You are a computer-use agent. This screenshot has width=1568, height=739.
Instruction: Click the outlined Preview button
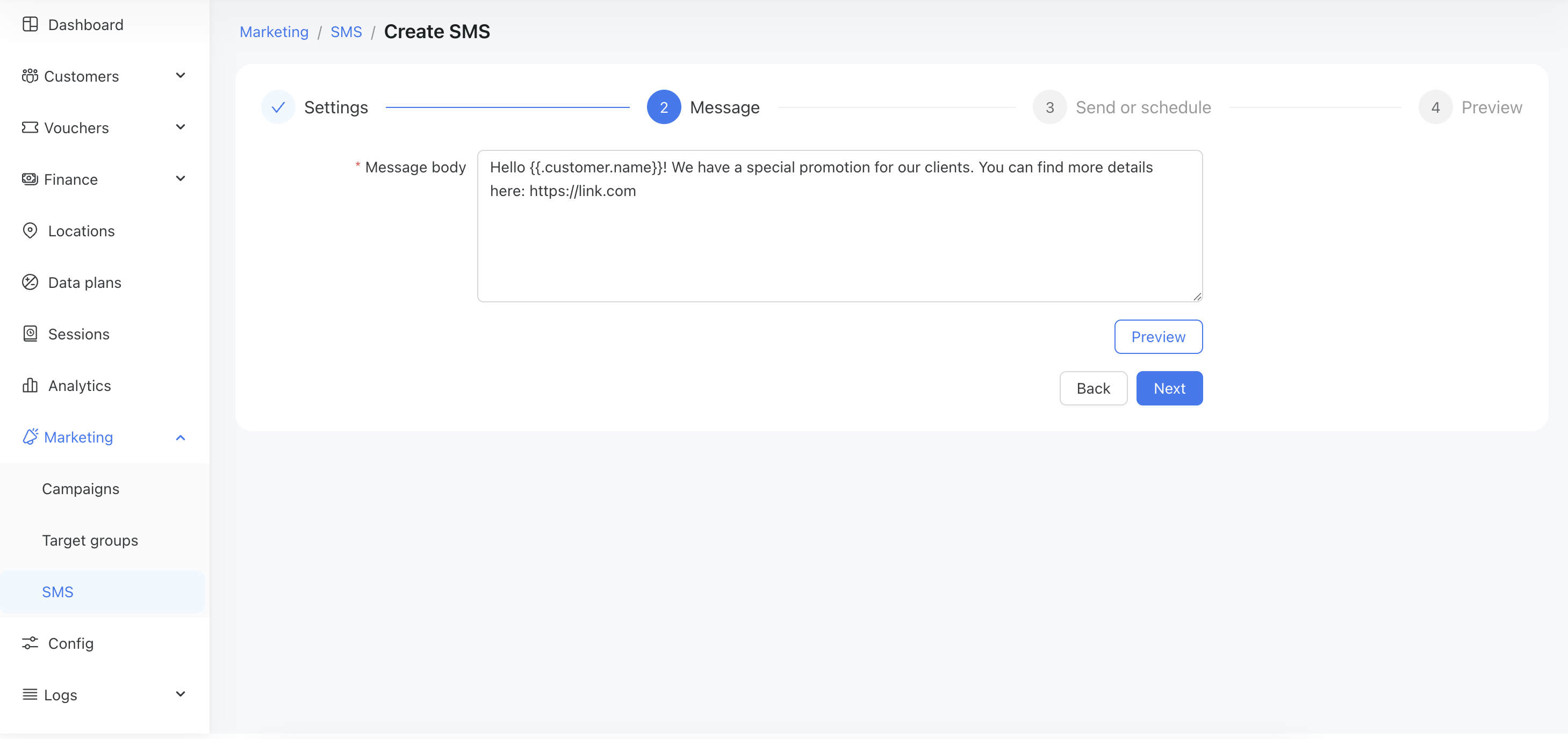coord(1158,336)
